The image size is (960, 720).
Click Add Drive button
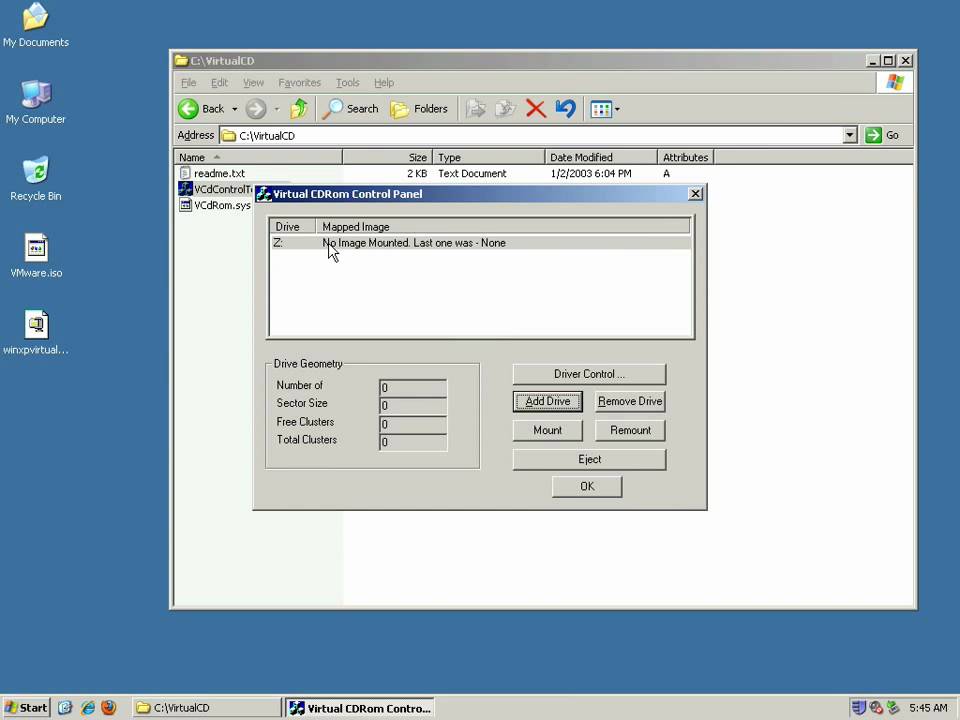click(x=548, y=402)
